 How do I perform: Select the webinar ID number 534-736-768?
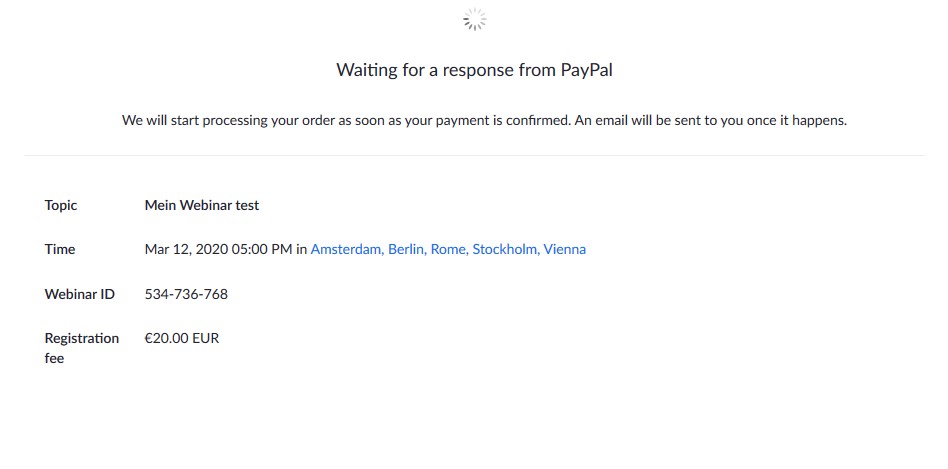(x=186, y=294)
